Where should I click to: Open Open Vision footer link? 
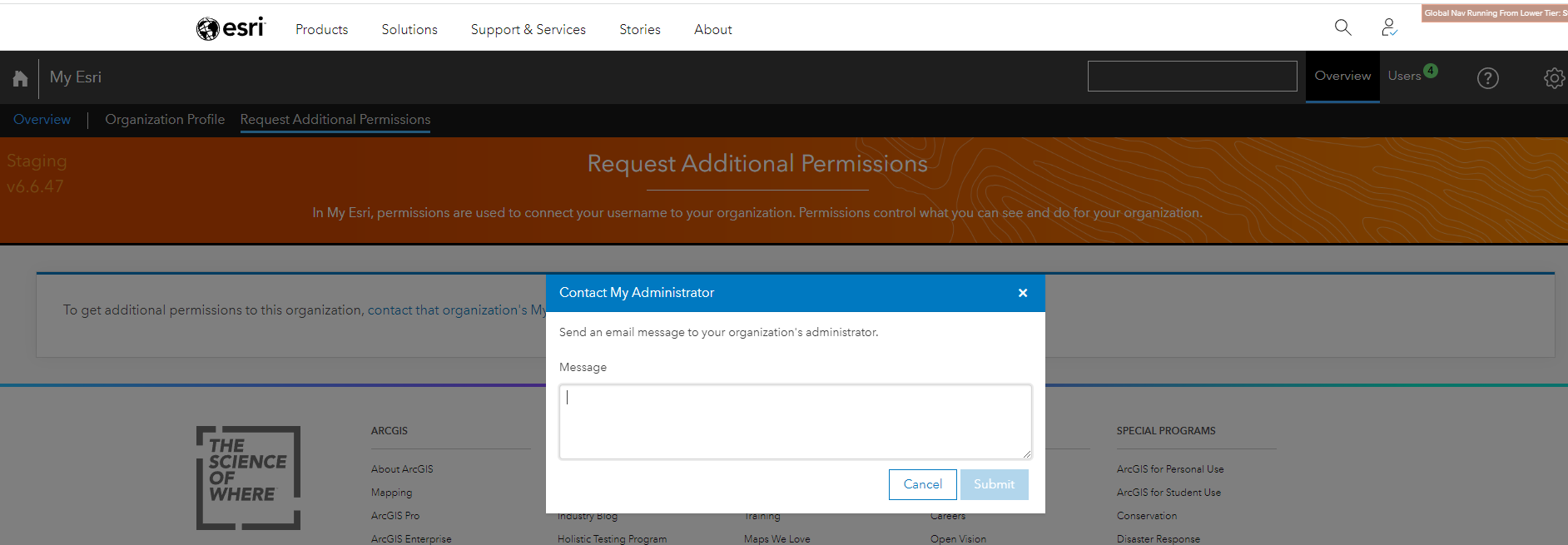pos(958,539)
